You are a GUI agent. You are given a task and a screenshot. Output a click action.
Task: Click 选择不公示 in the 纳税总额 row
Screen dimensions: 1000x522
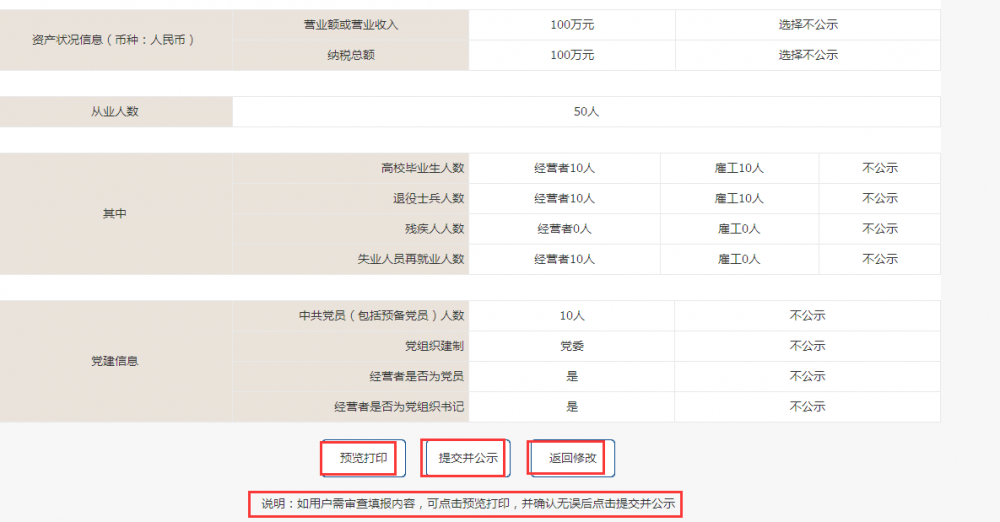[x=808, y=55]
